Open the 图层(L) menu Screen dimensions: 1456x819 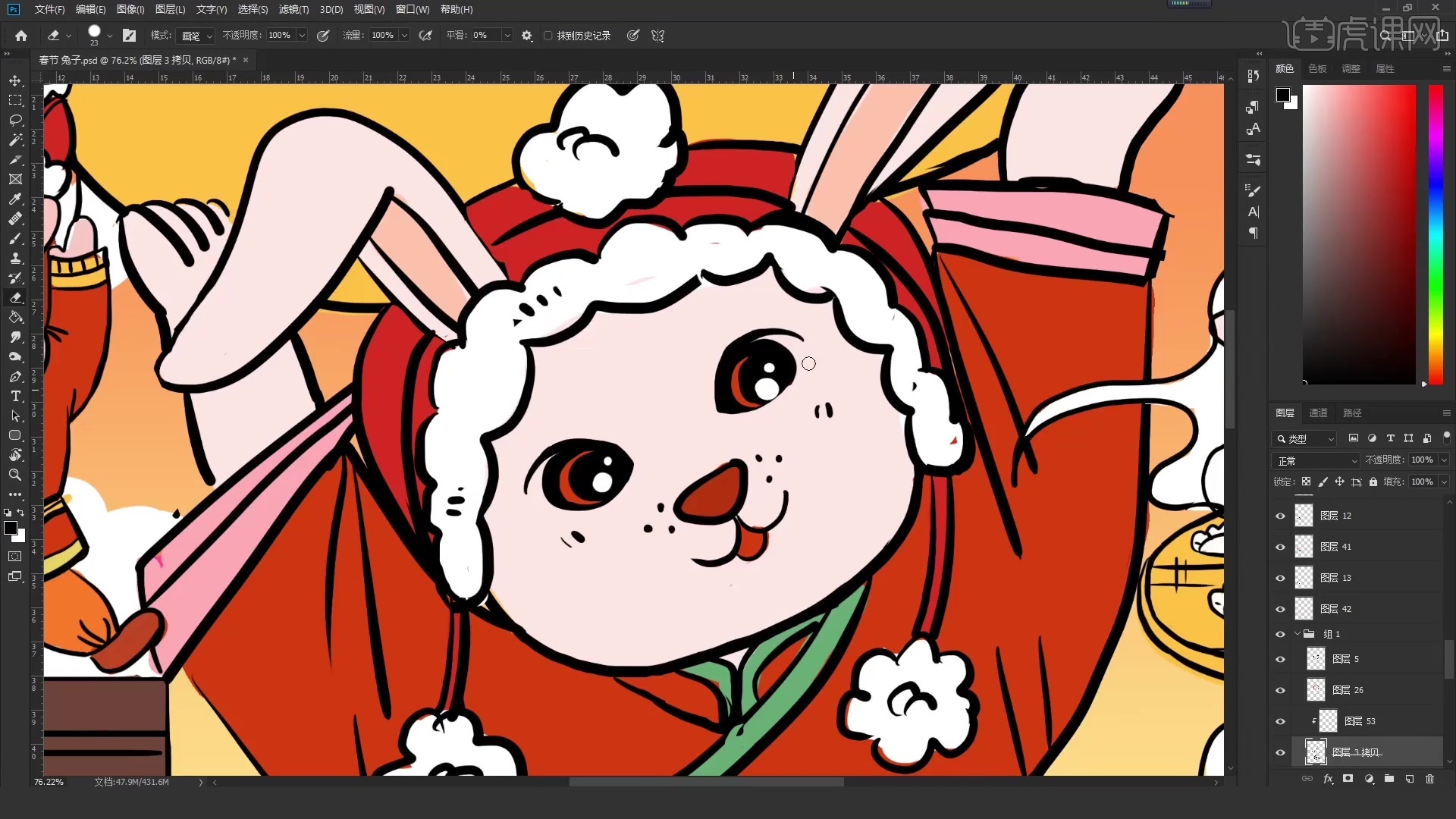point(170,9)
